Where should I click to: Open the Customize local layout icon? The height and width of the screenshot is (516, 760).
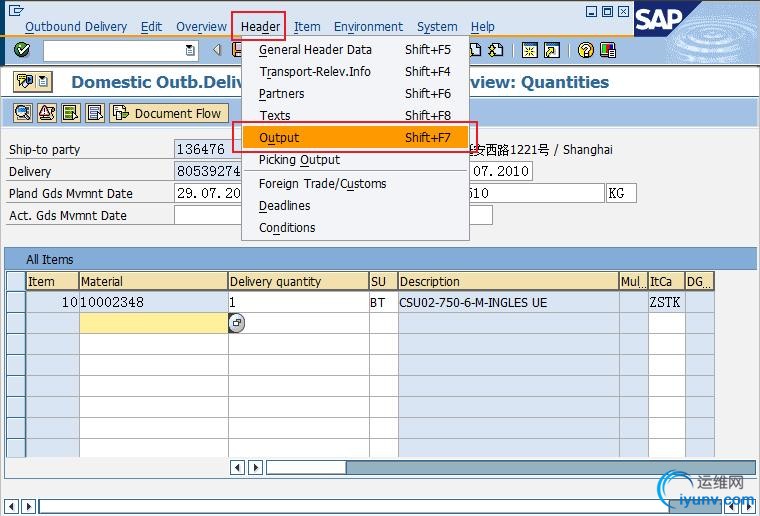(608, 50)
